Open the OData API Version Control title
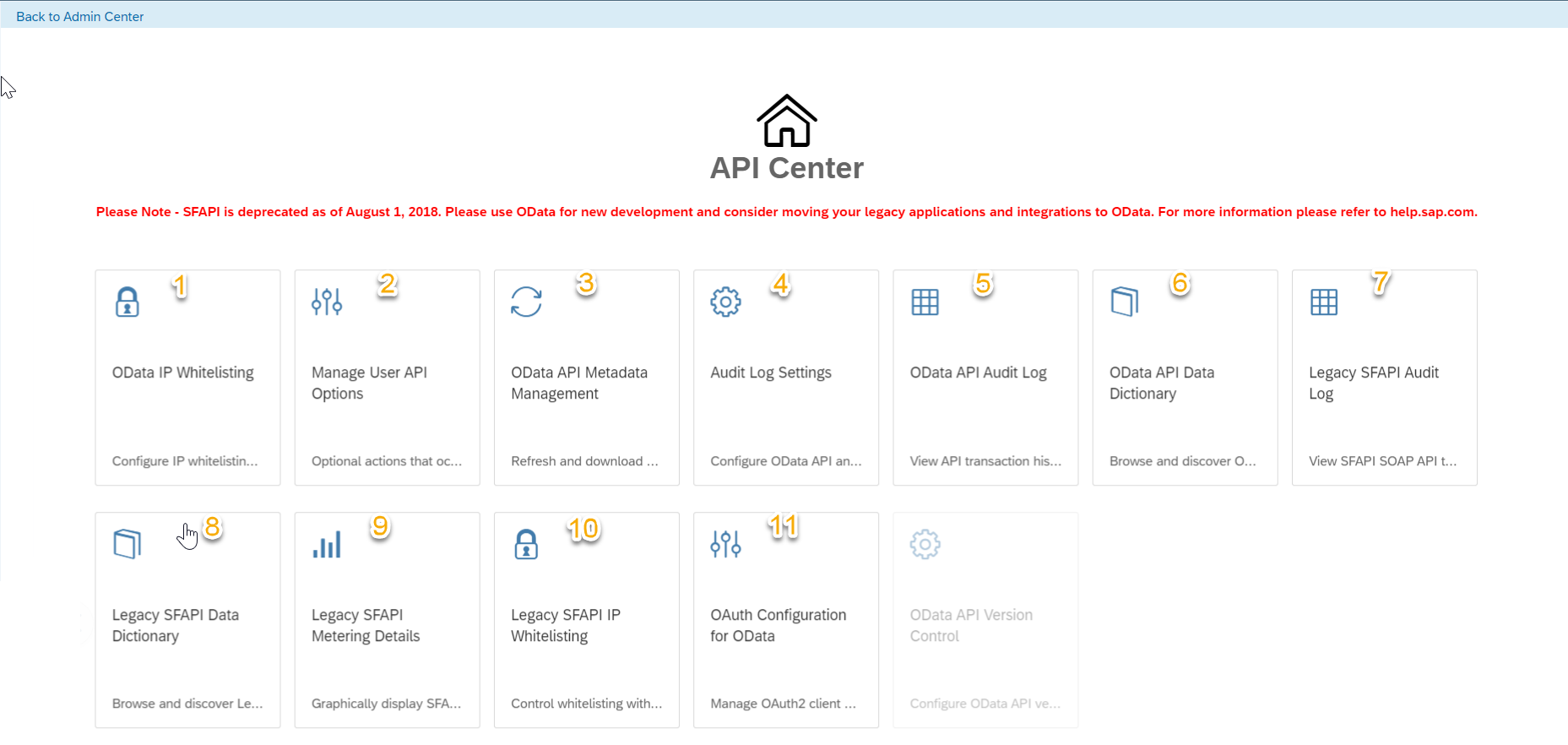Viewport: 1568px width, 745px height. pyautogui.click(x=971, y=625)
